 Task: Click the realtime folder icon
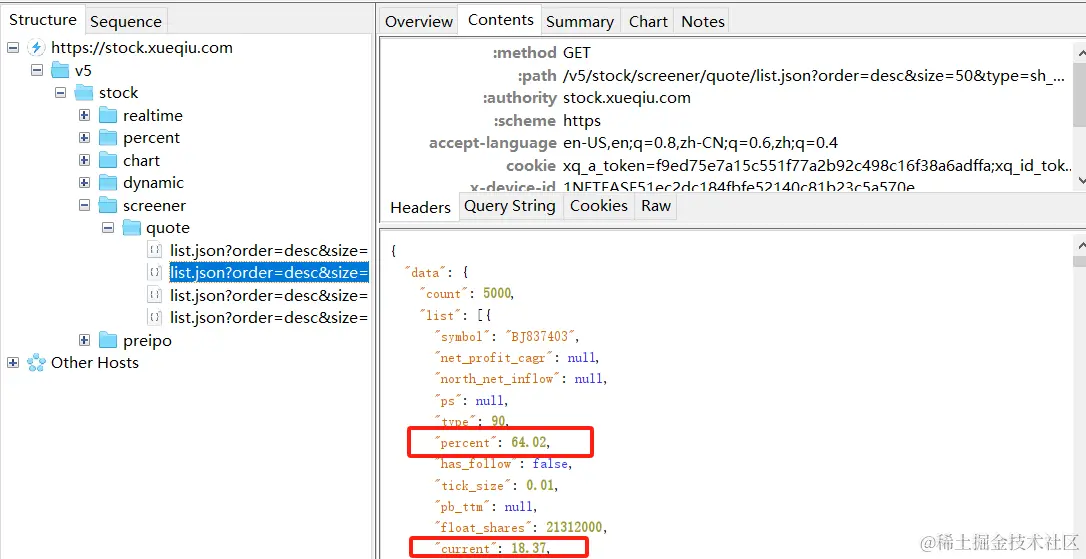pos(108,116)
